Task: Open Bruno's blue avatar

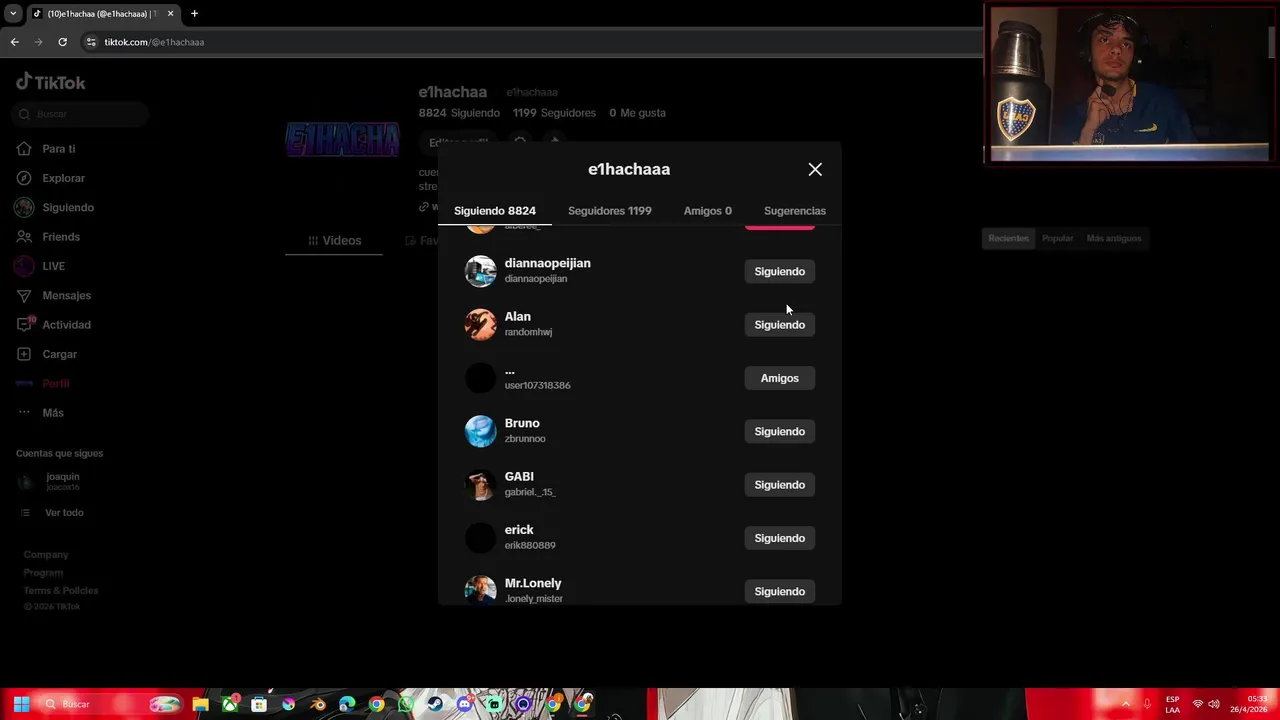Action: click(x=480, y=431)
